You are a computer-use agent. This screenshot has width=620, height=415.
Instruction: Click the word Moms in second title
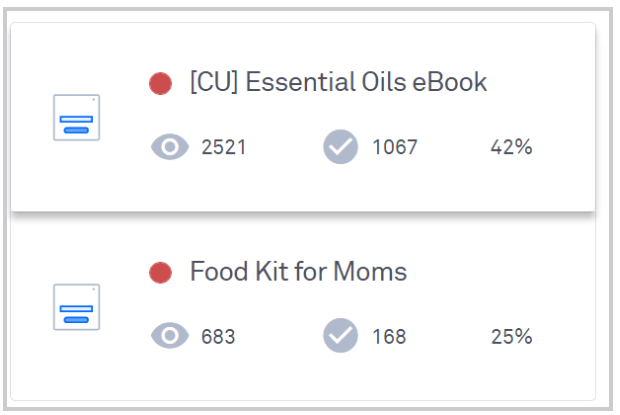[x=370, y=271]
